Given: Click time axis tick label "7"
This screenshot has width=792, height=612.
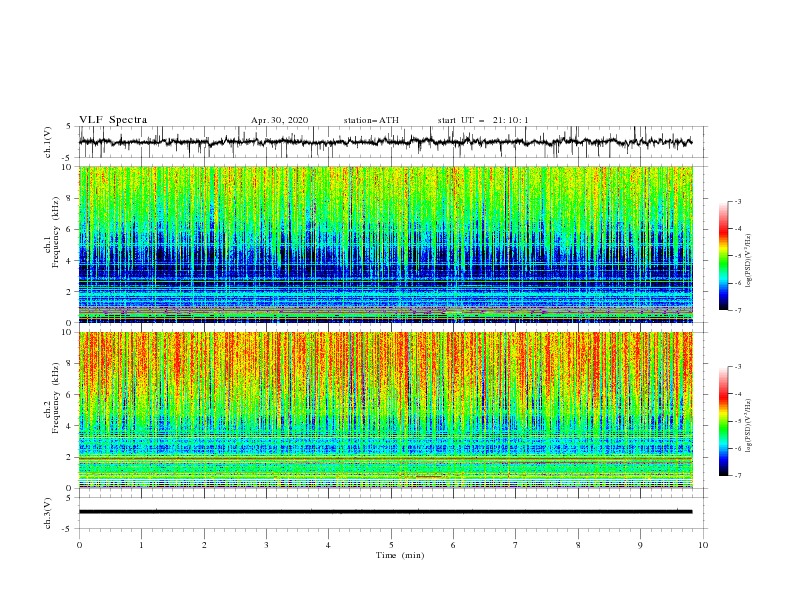Looking at the screenshot, I should coord(516,545).
